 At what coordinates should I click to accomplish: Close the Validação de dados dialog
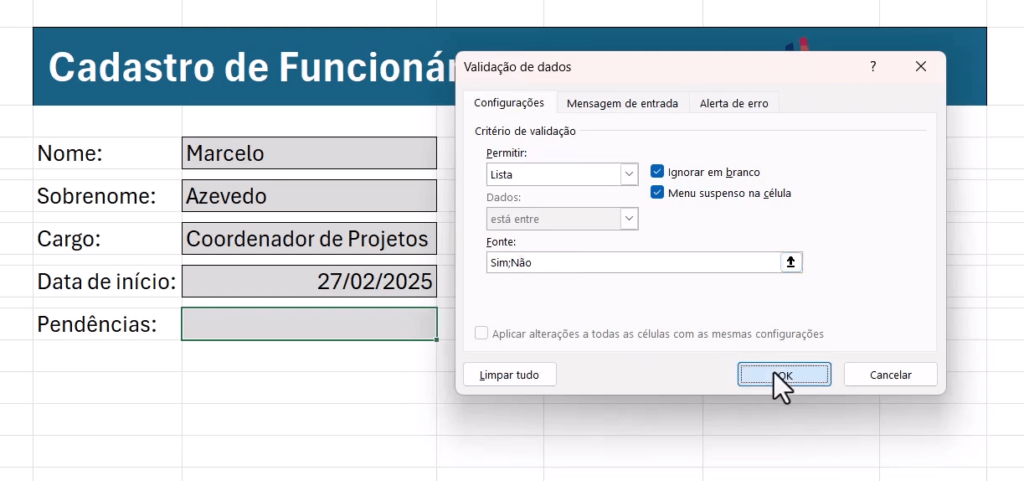[921, 67]
